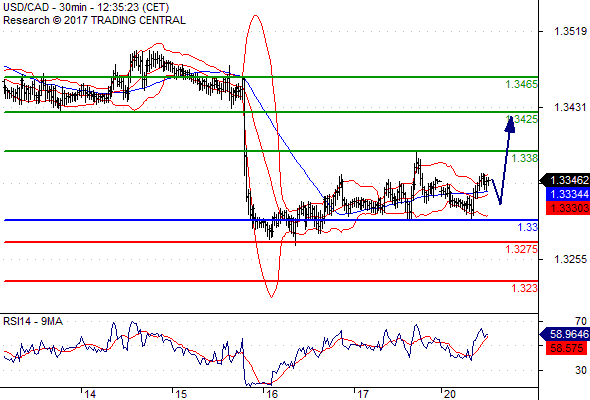
Task: Click the 1.338 green resistance label
Action: click(525, 158)
